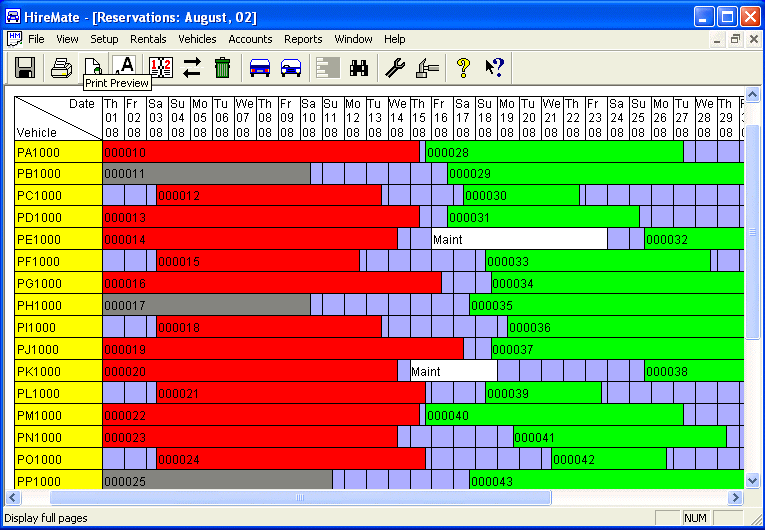This screenshot has width=765, height=530.
Task: Open Print Preview from the toolbar
Action: click(92, 67)
